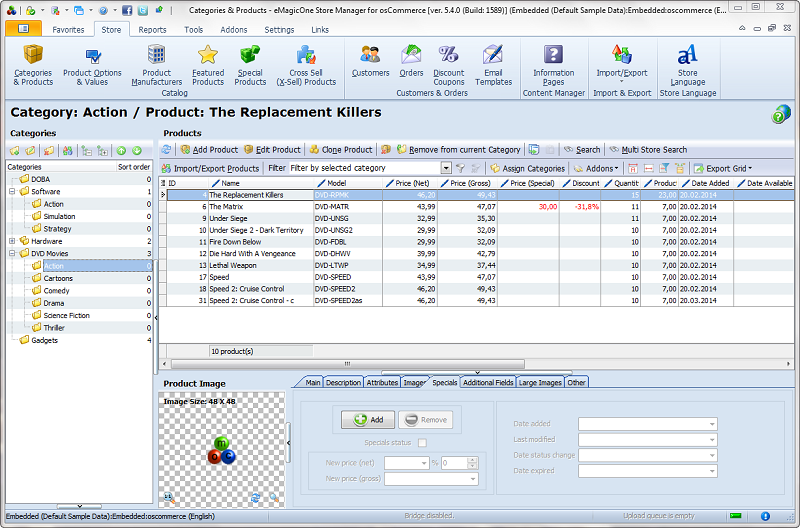Open Store Language settings
This screenshot has width=800, height=528.
688,65
